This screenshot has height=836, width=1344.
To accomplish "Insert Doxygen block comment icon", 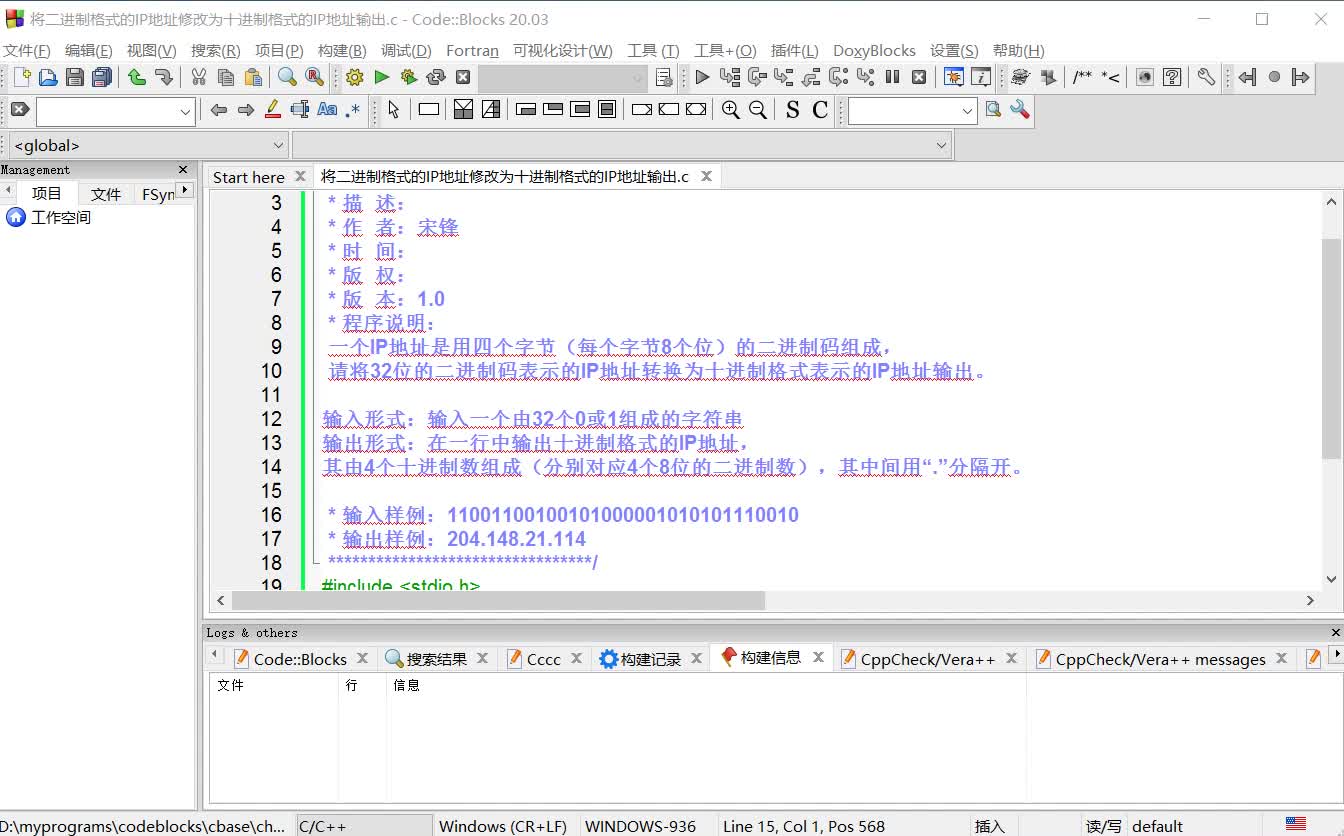I will click(x=1083, y=77).
